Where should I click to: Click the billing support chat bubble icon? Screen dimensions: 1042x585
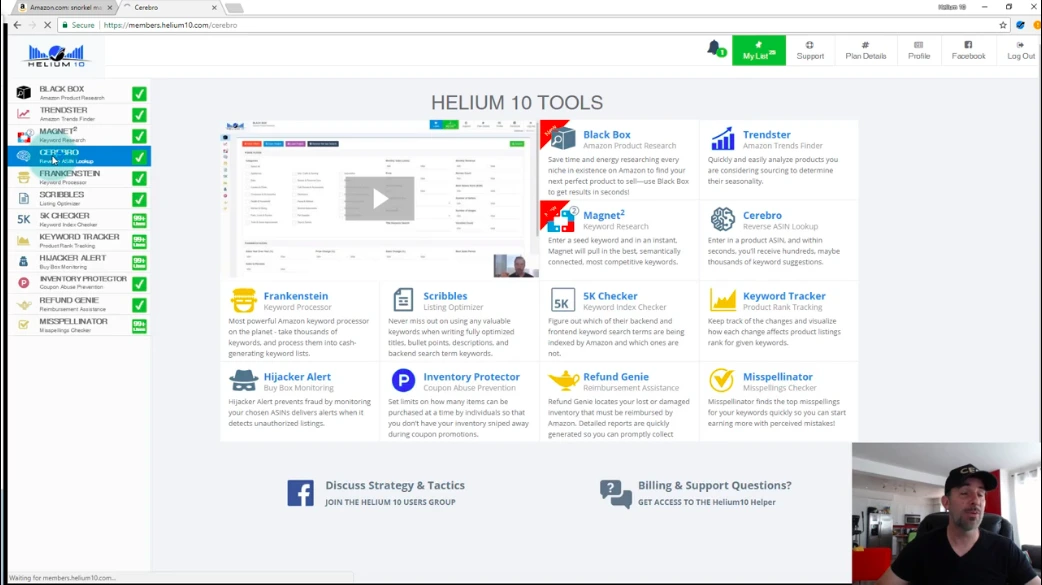(615, 494)
